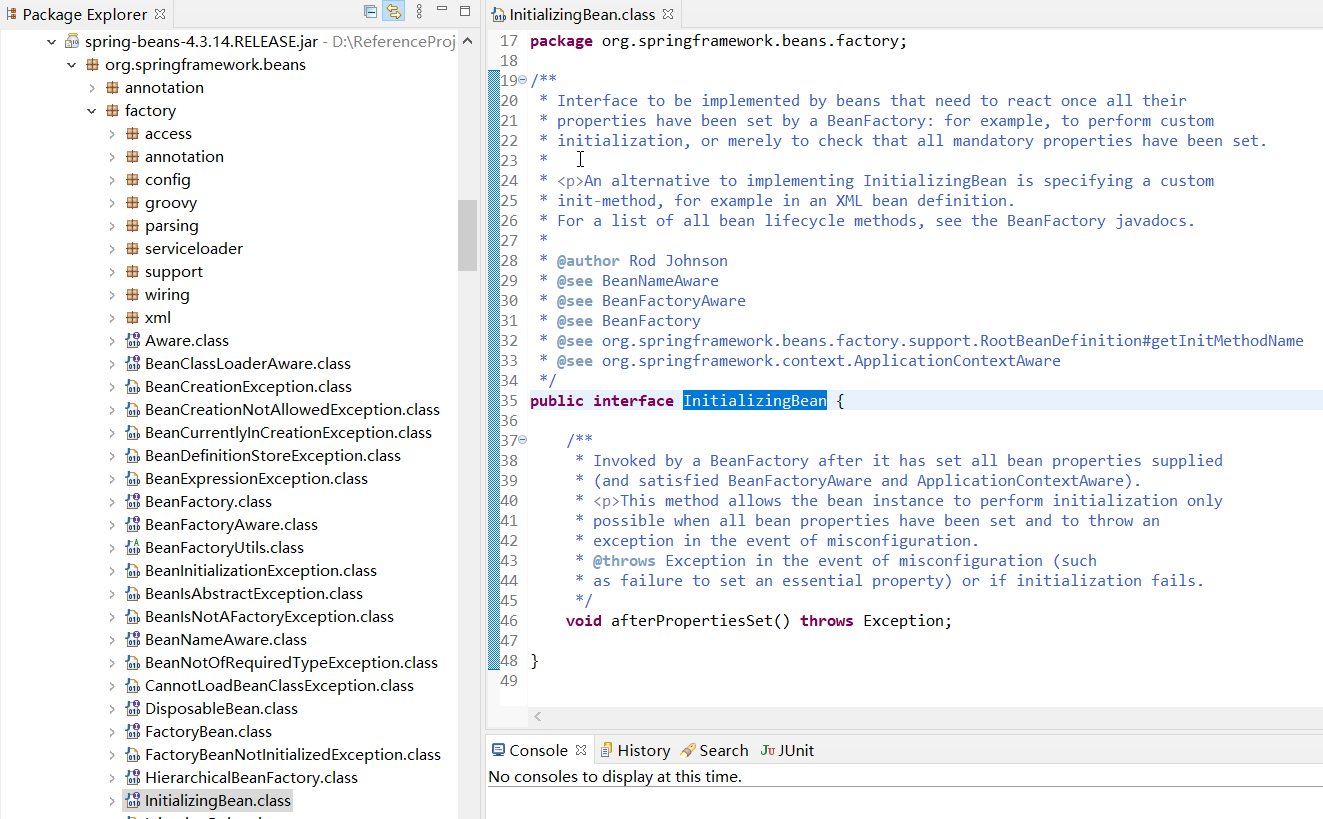The height and width of the screenshot is (819, 1323).
Task: Open the JUnit tab
Action: click(795, 751)
